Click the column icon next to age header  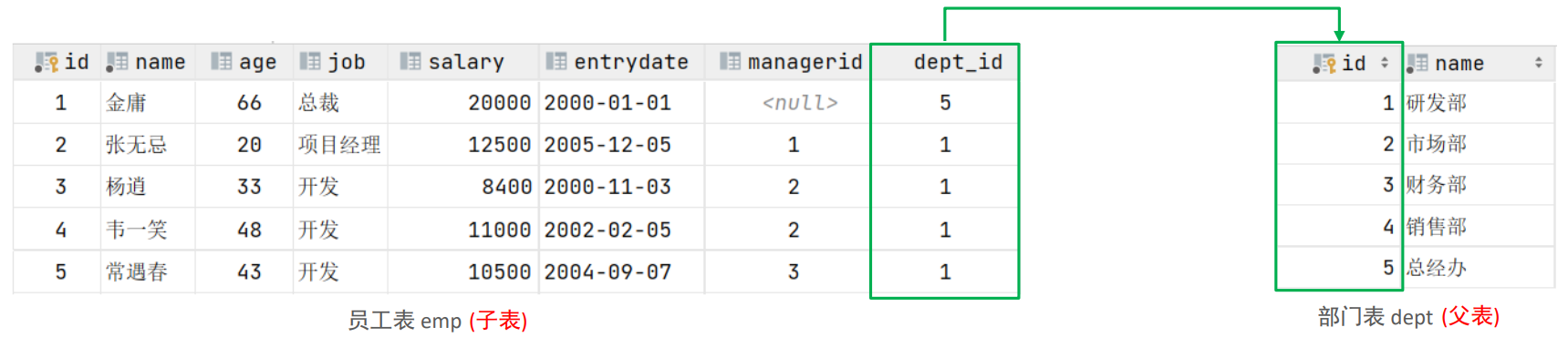[x=221, y=61]
